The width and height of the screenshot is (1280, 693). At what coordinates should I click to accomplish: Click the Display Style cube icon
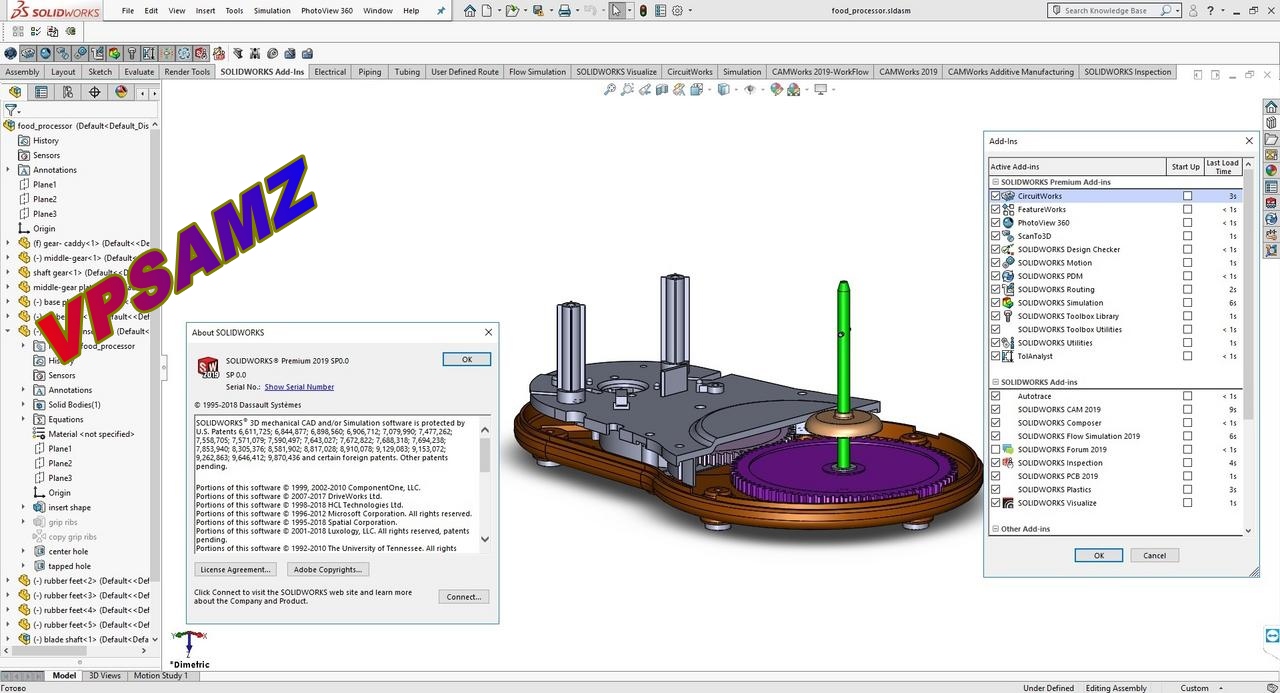(723, 89)
